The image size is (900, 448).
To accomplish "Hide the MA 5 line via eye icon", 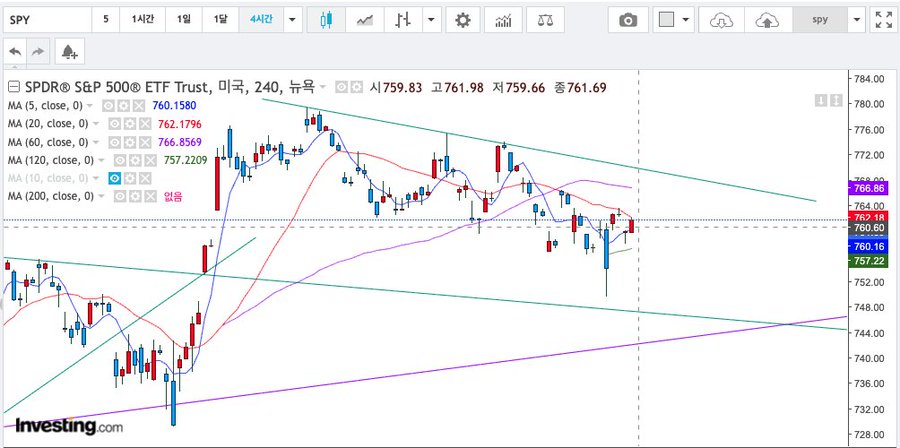I will [x=107, y=106].
